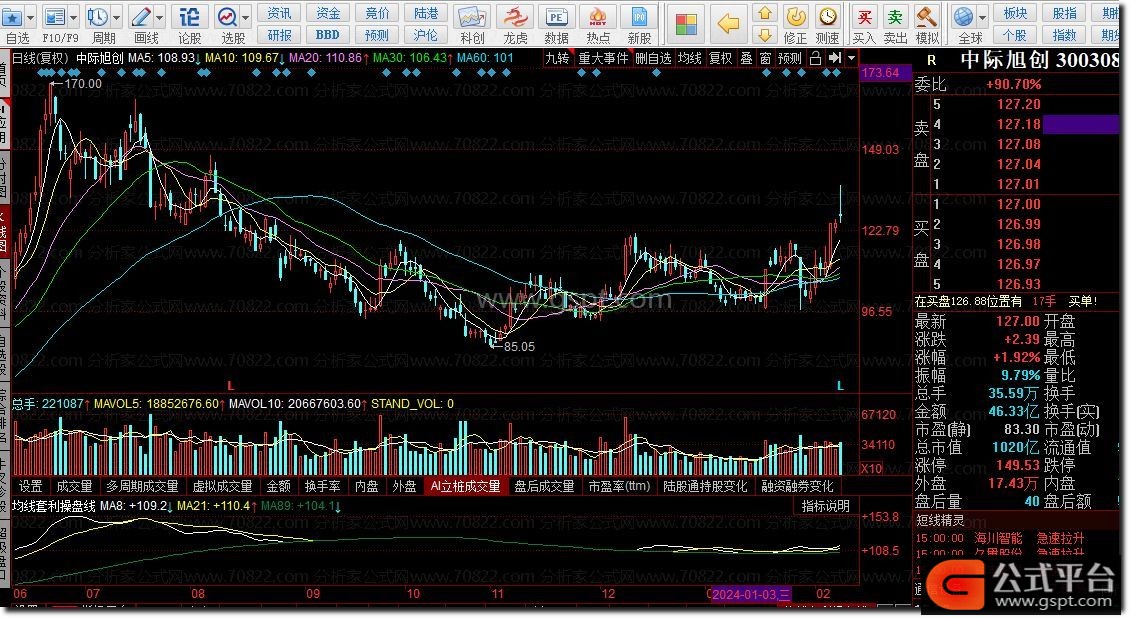Click the yellow down arrow icon

(765, 35)
